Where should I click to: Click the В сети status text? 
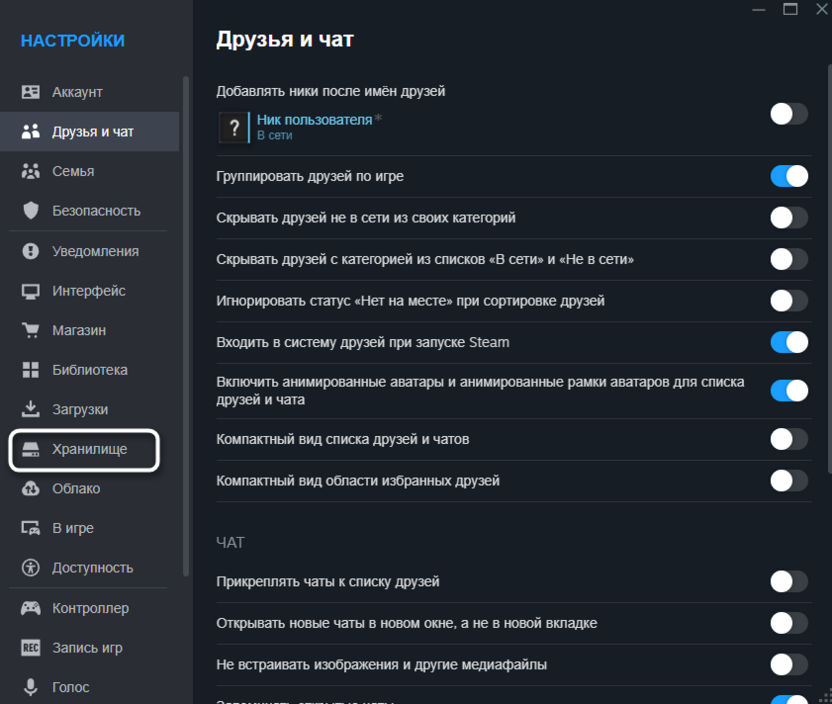(x=274, y=136)
